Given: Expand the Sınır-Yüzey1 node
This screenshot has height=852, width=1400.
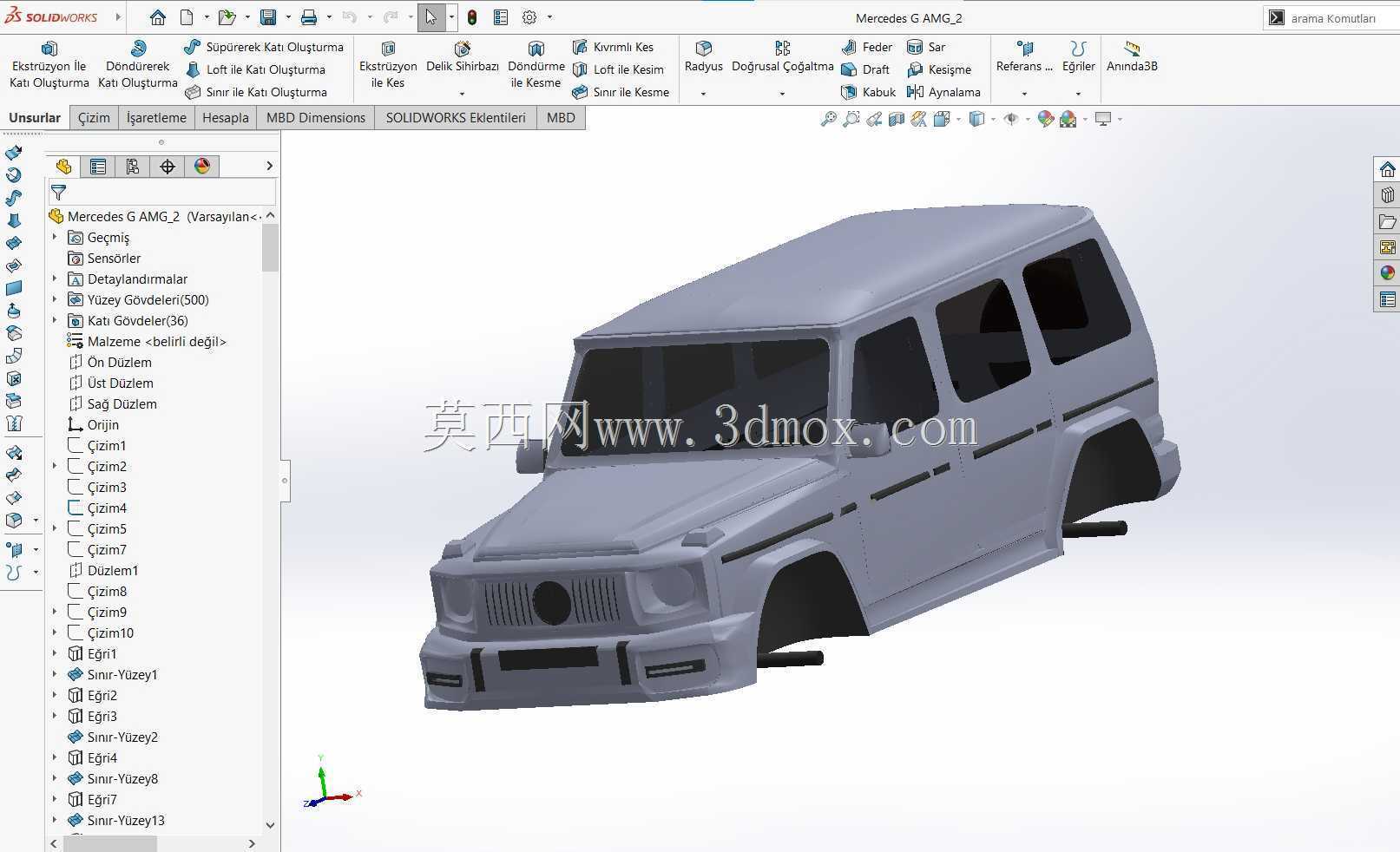Looking at the screenshot, I should coord(55,674).
